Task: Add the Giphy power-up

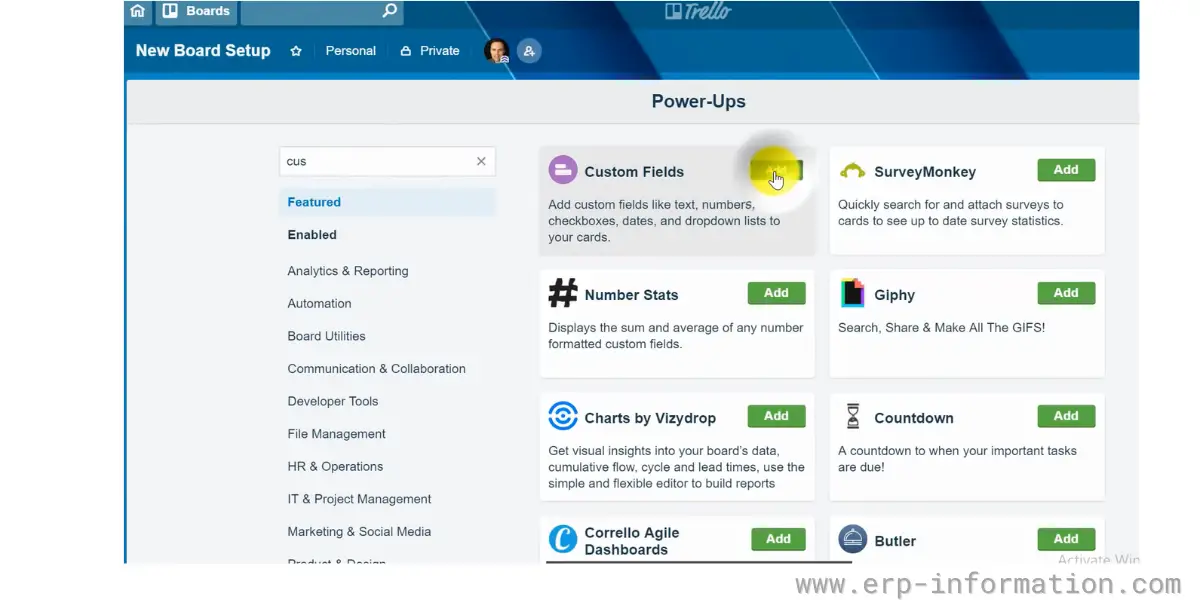Action: click(1066, 293)
